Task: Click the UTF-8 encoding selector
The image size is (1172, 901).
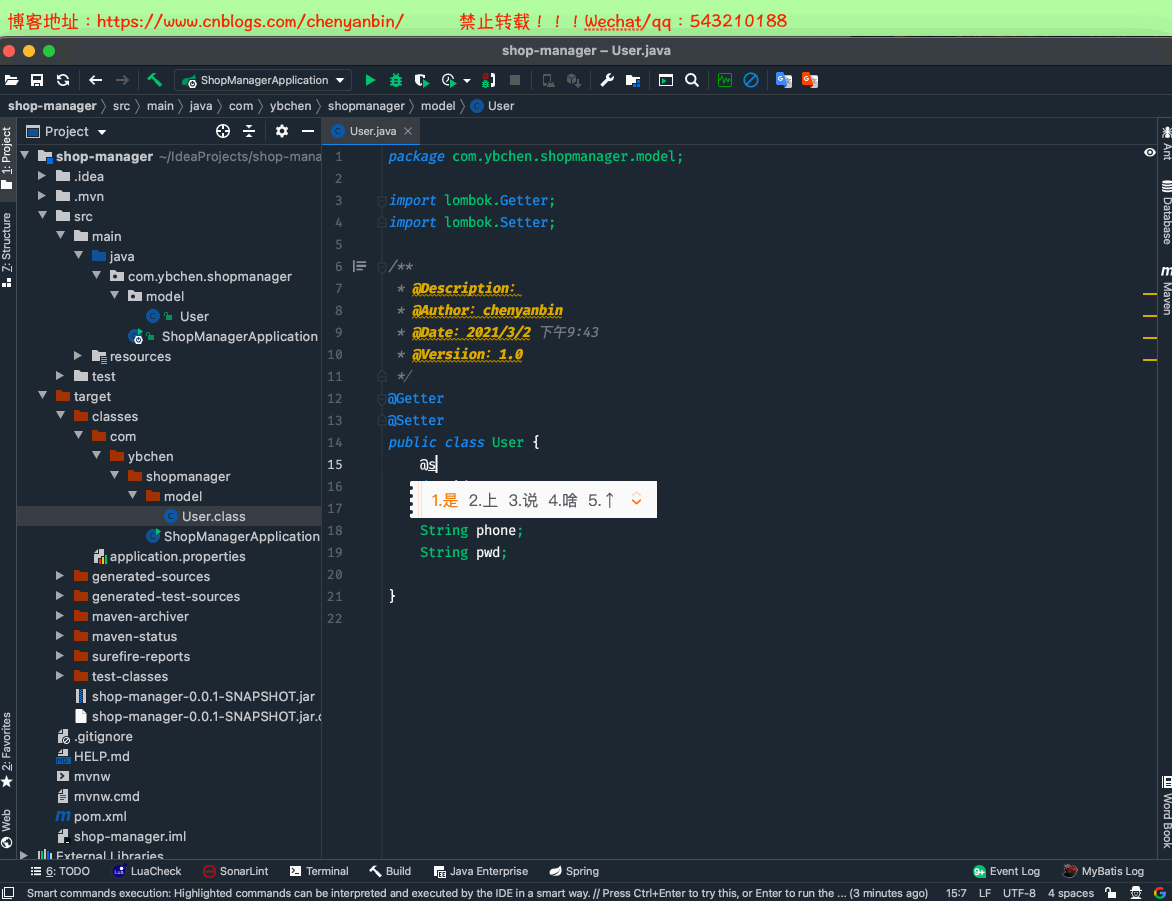Action: point(1019,893)
